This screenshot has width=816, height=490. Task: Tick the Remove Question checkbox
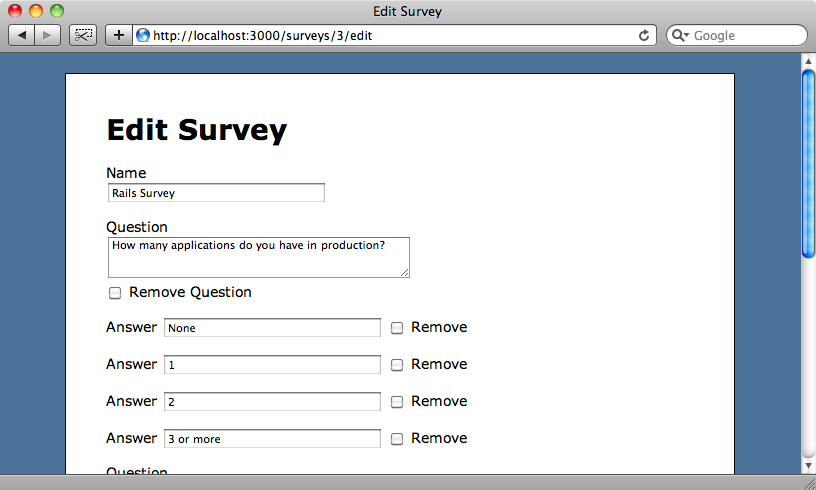[115, 293]
